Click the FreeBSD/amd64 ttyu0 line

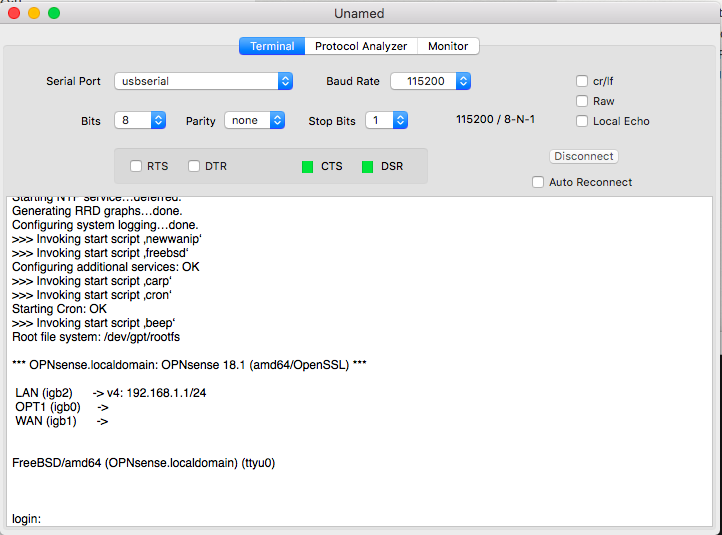[144, 463]
